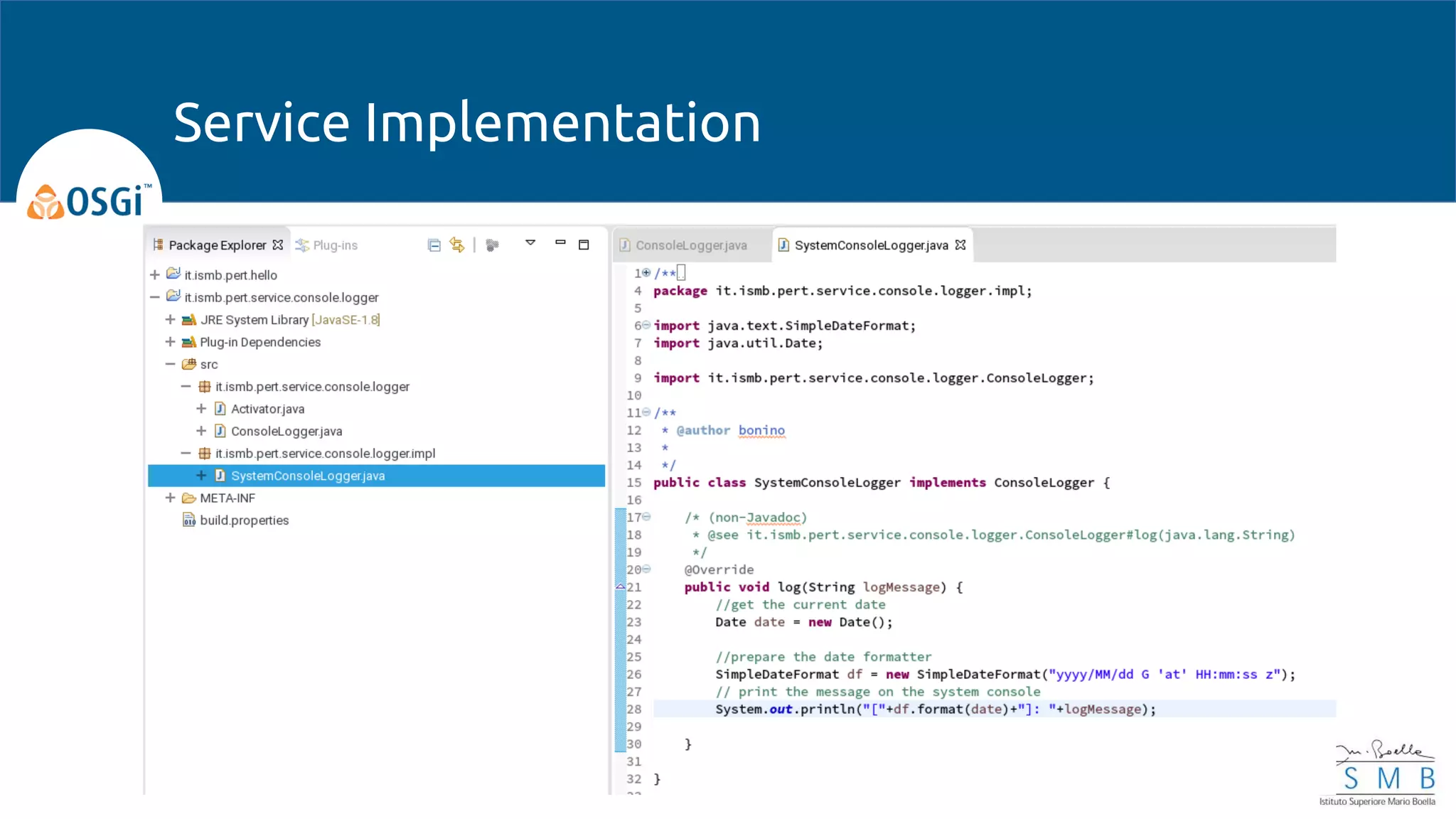Select SystemConsoleLogger.java in Package Explorer
The width and height of the screenshot is (1456, 819).
click(308, 476)
